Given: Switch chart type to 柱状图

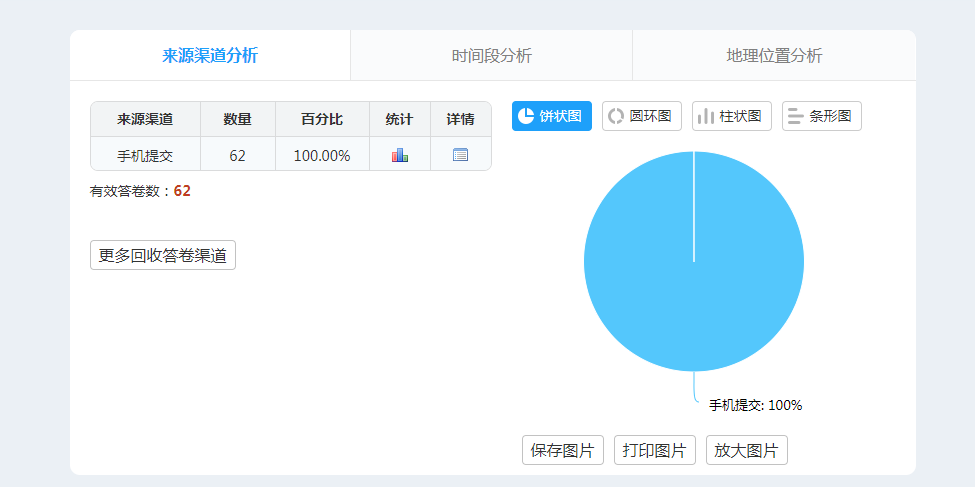Looking at the screenshot, I should 732,116.
